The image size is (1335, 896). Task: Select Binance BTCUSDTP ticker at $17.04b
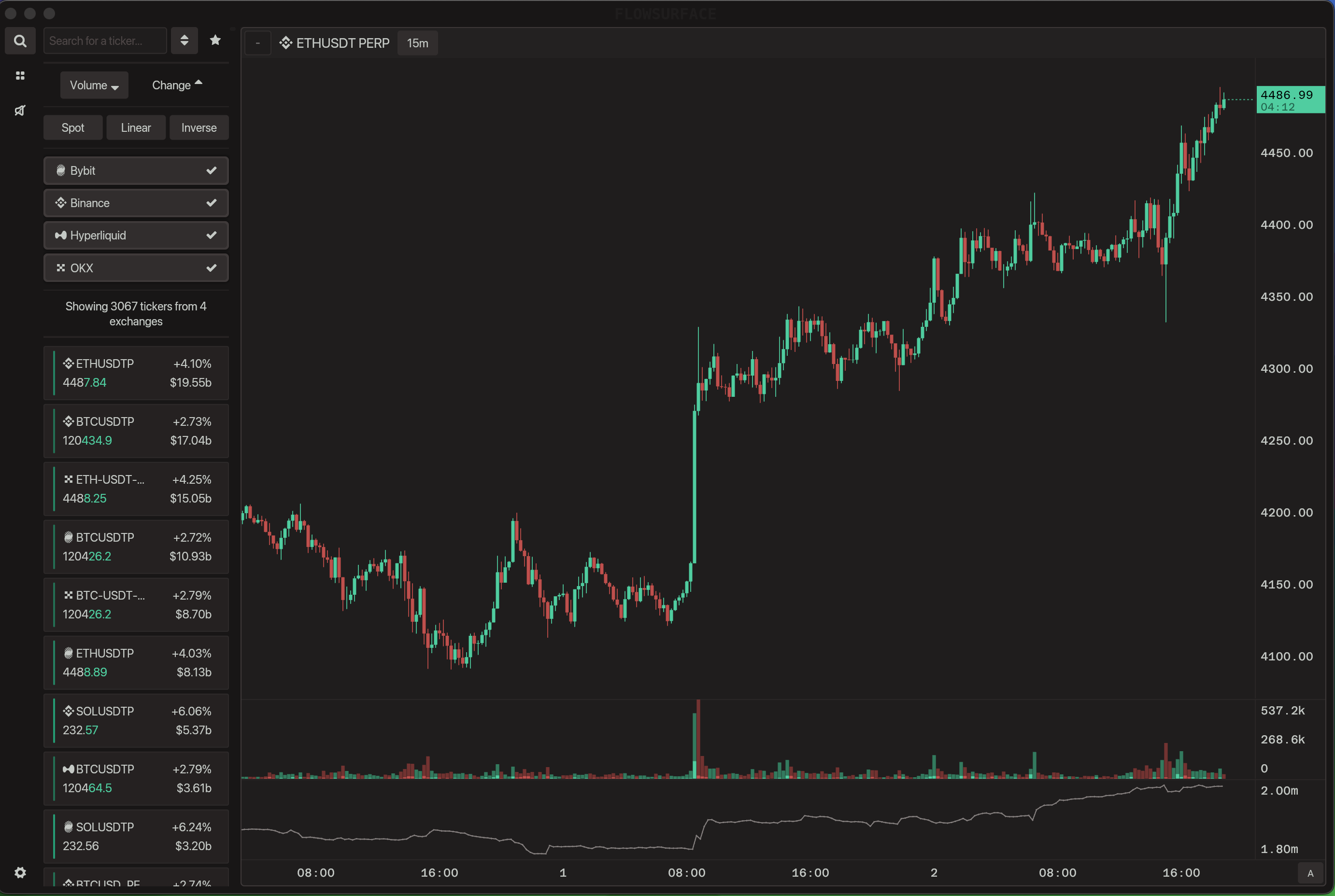click(x=136, y=431)
